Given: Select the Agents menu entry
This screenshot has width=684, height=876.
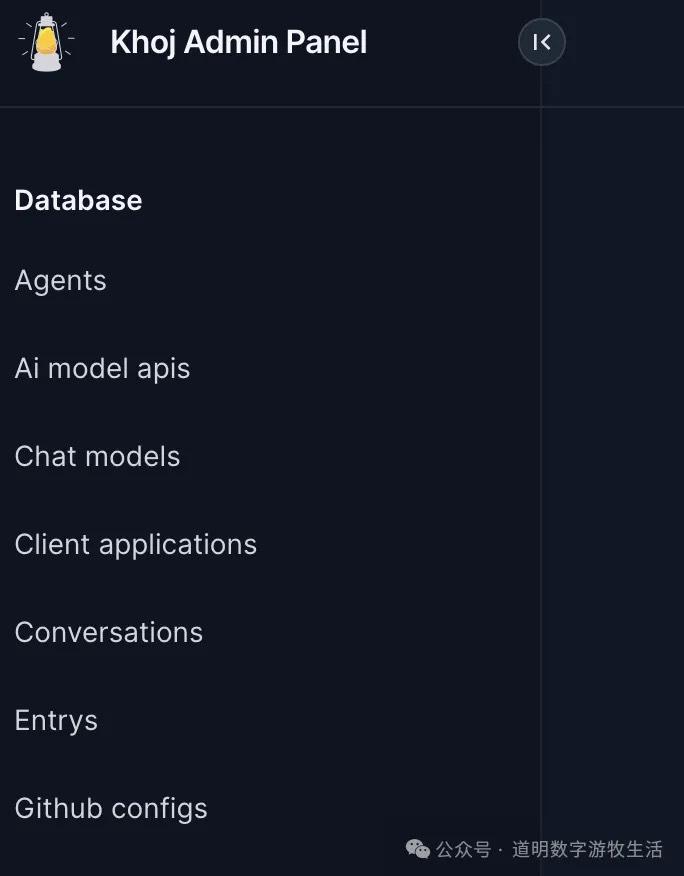Looking at the screenshot, I should [x=60, y=281].
